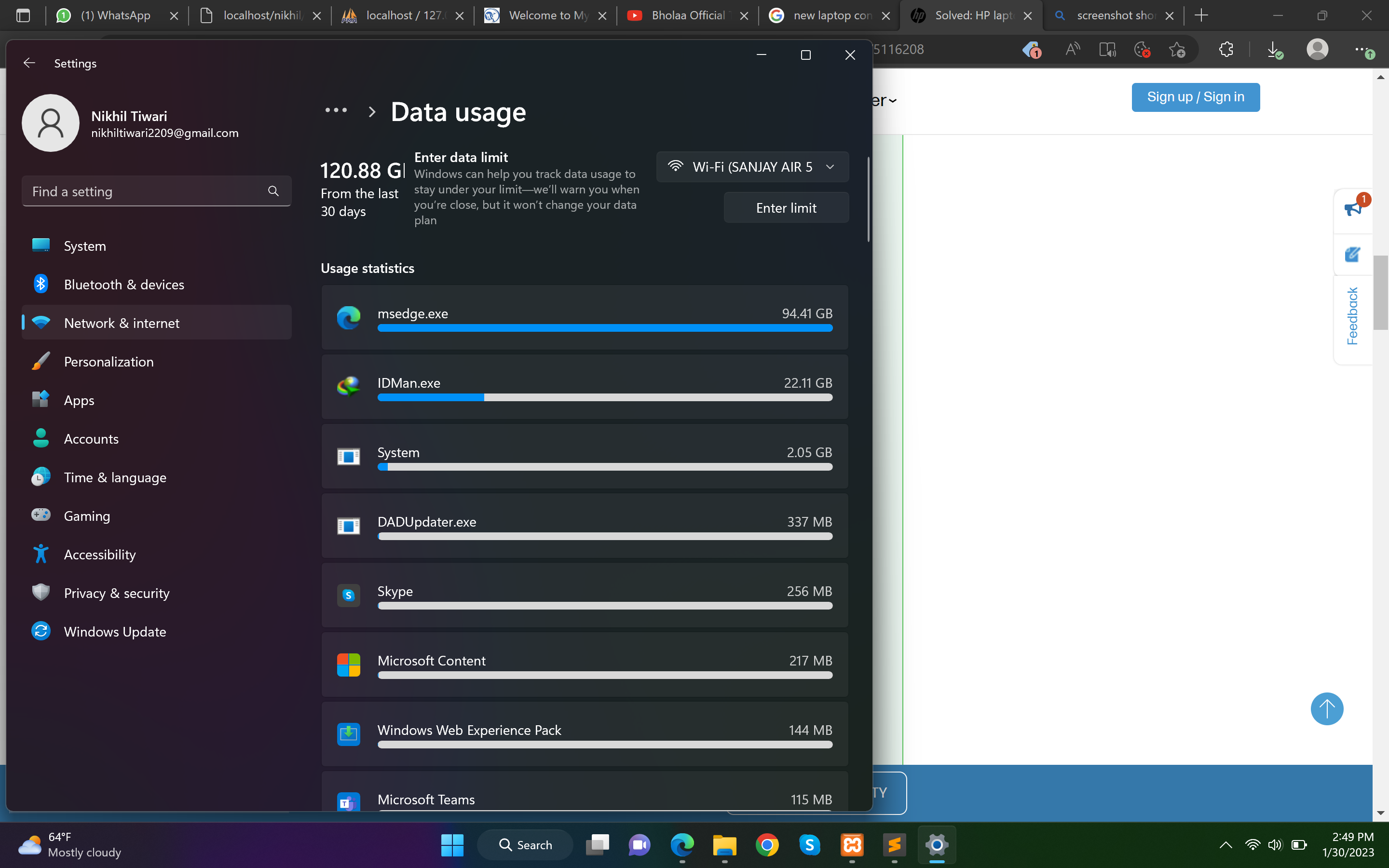Open Personalization settings category
Viewport: 1389px width, 868px height.
(x=156, y=361)
